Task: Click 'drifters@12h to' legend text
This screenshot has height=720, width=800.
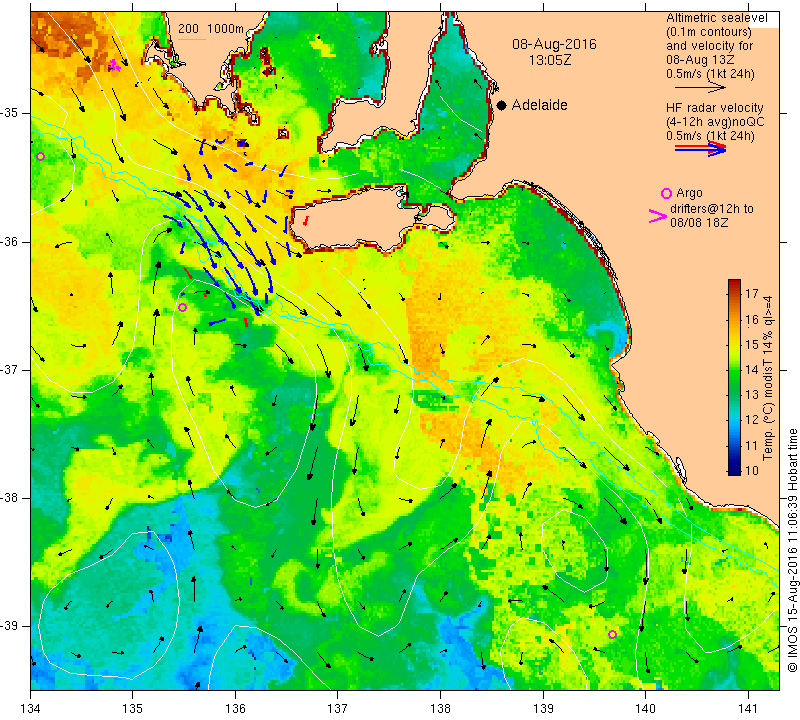Action: click(x=711, y=209)
